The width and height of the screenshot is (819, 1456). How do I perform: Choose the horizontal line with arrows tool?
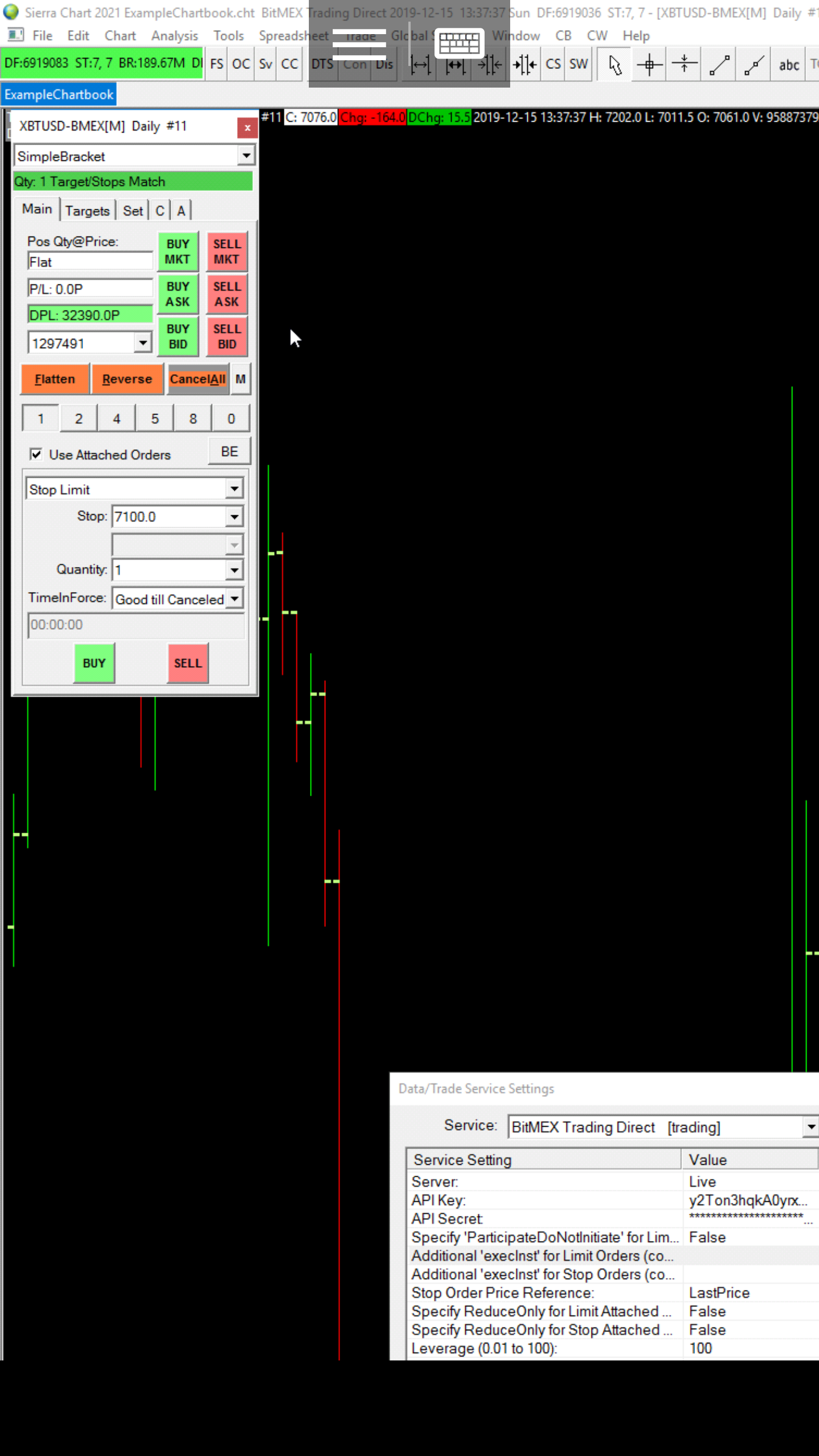coord(684,64)
